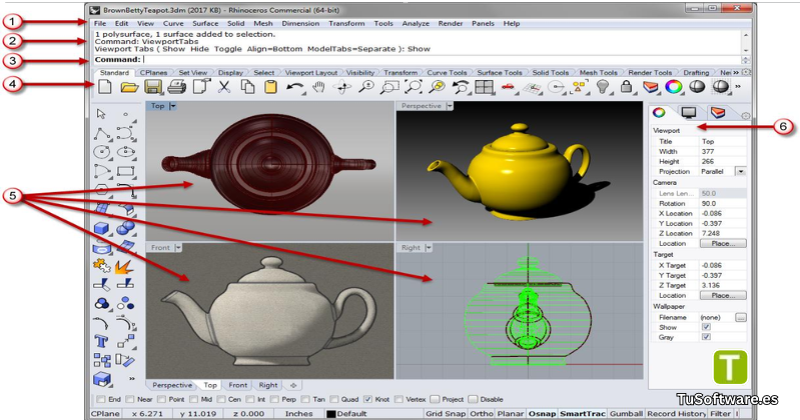800x420 pixels.
Task: Open the Right viewport title dropdown arrow
Action: [429, 248]
